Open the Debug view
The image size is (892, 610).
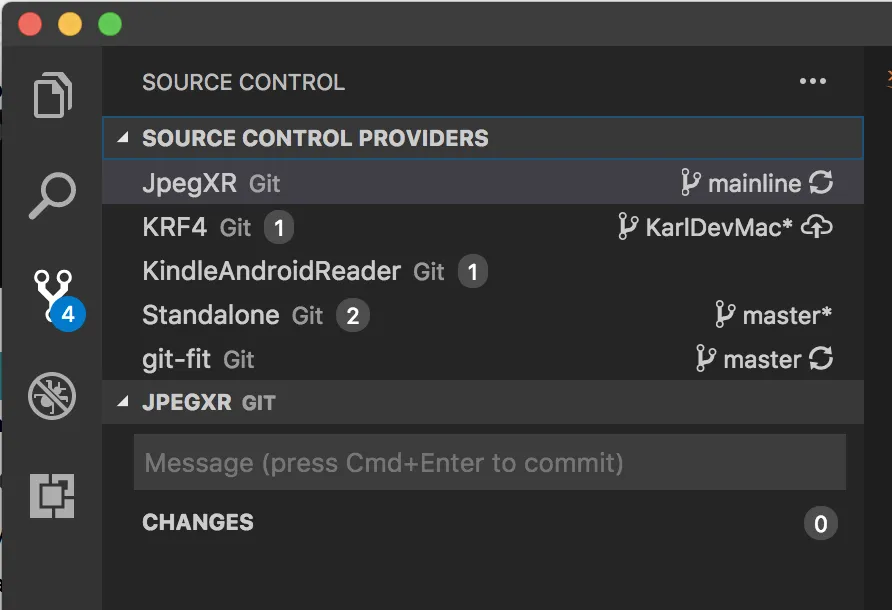point(52,395)
